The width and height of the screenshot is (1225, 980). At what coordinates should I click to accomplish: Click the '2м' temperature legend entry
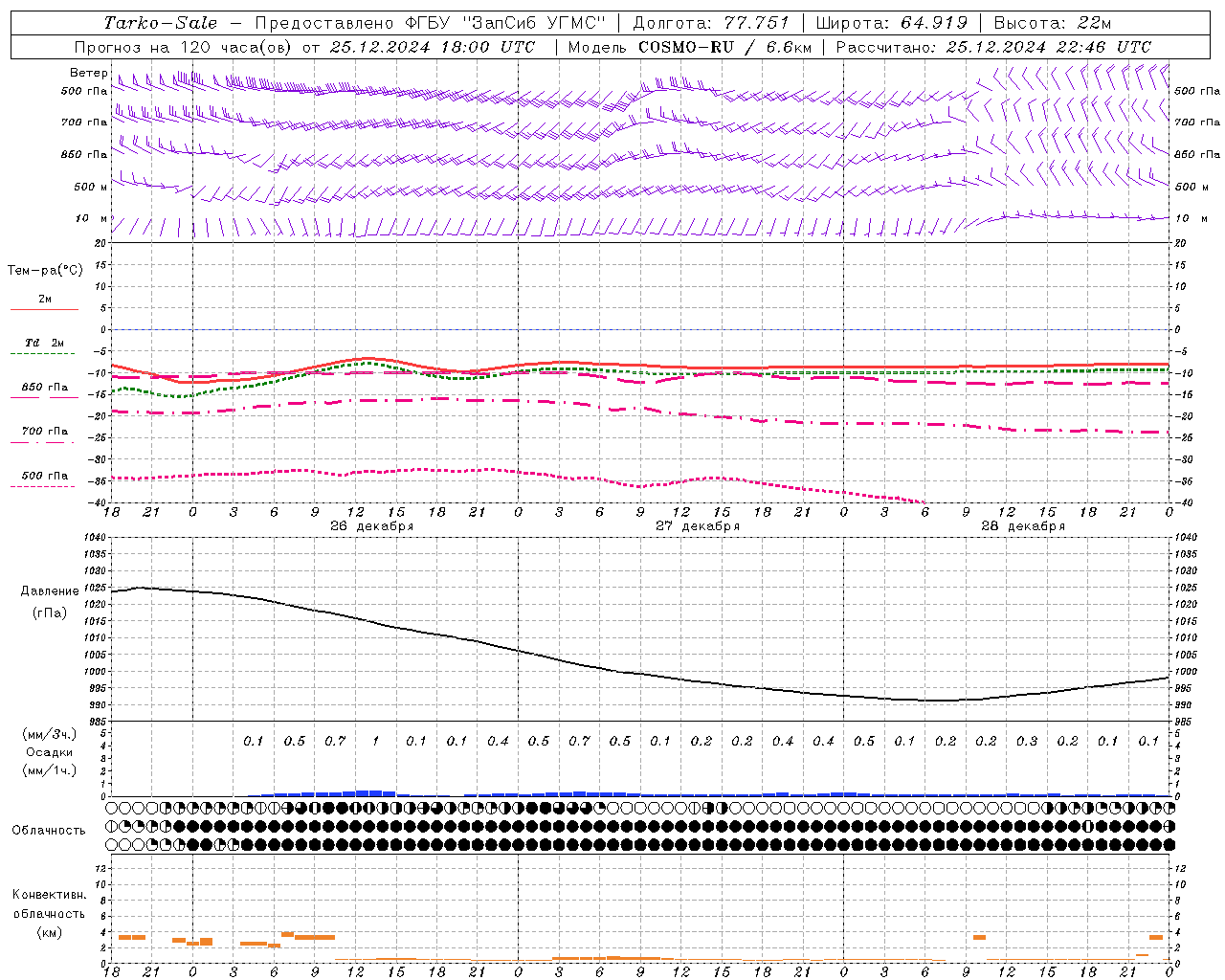coord(45,300)
